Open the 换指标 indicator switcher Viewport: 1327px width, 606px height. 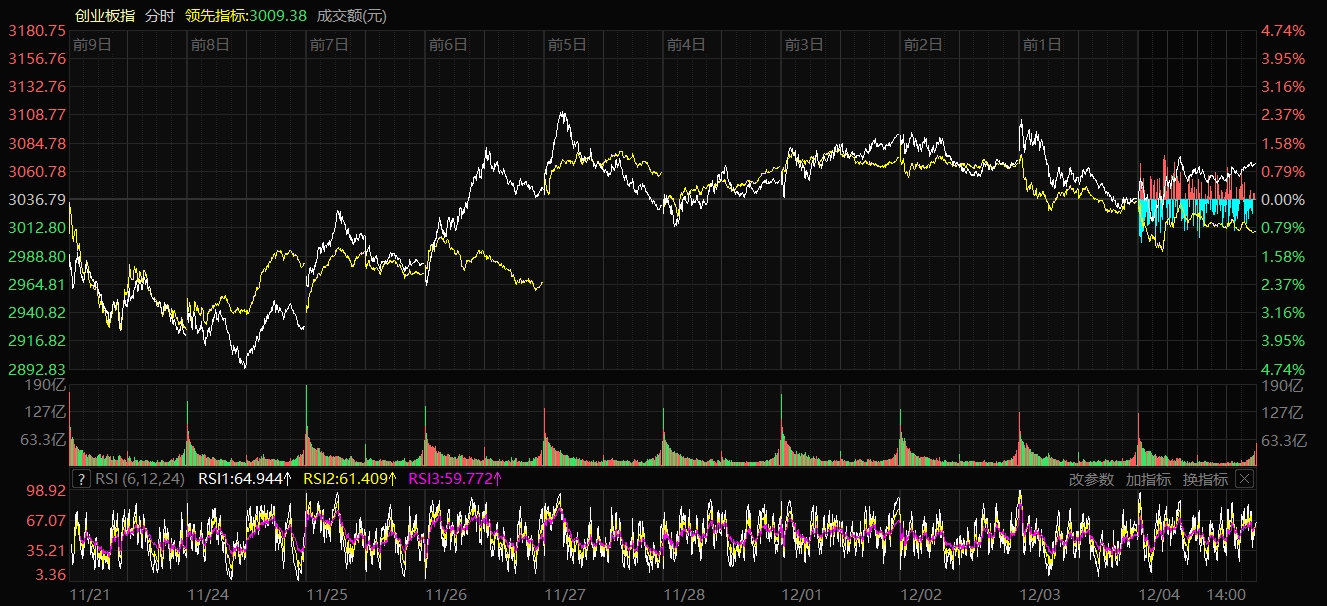(1205, 479)
